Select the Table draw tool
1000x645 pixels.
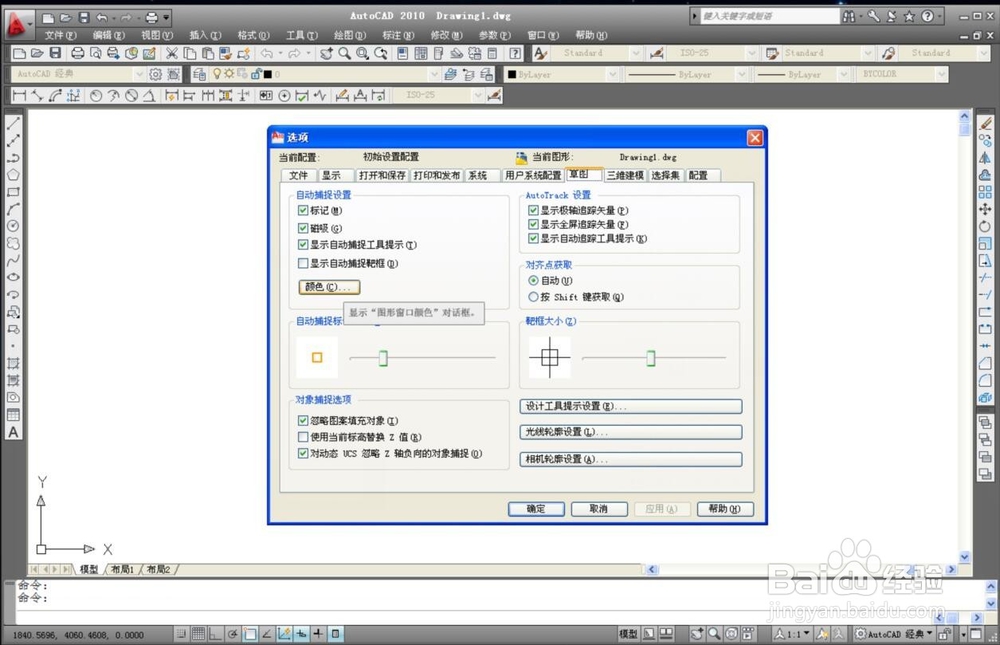[13, 415]
